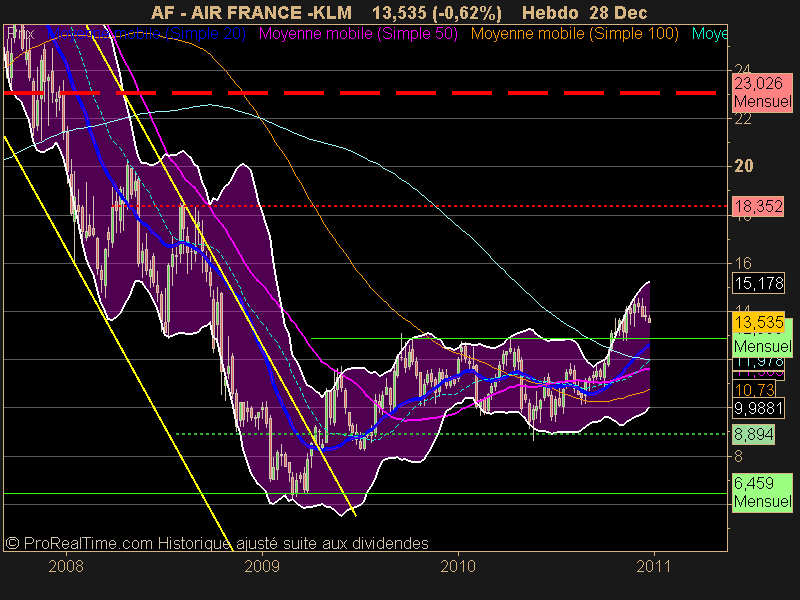Image resolution: width=800 pixels, height=600 pixels.
Task: Click the '8' price axis tick
Action: [x=738, y=456]
